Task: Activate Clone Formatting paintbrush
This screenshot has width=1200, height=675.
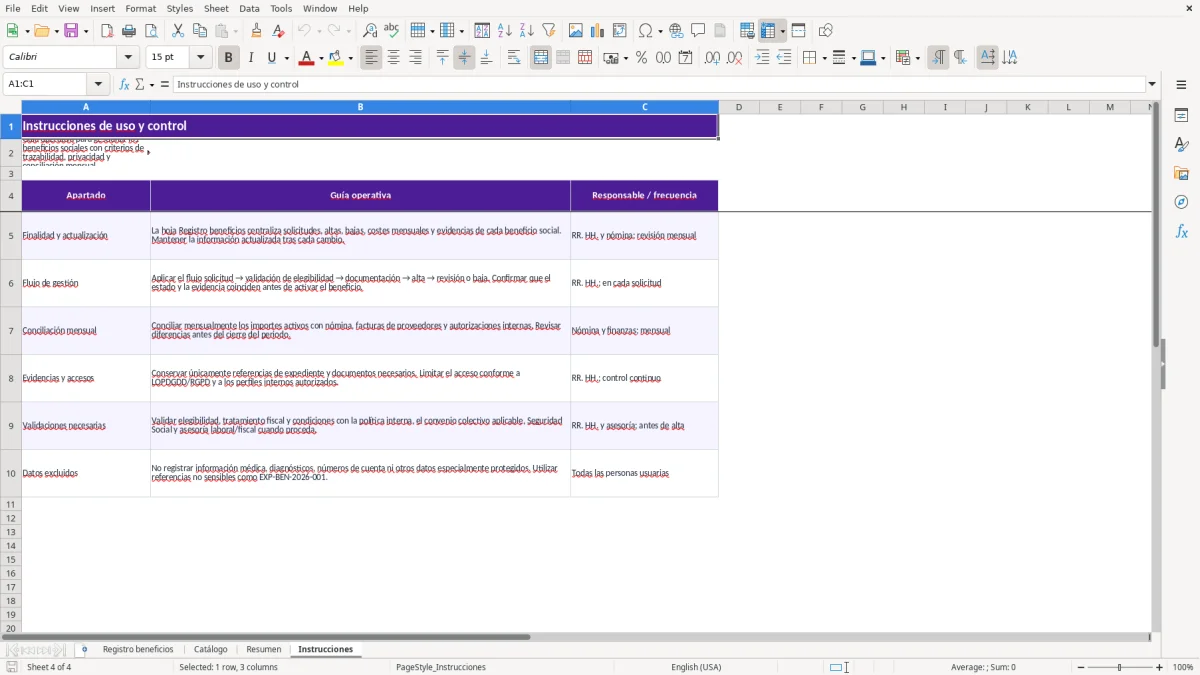Action: coord(256,31)
